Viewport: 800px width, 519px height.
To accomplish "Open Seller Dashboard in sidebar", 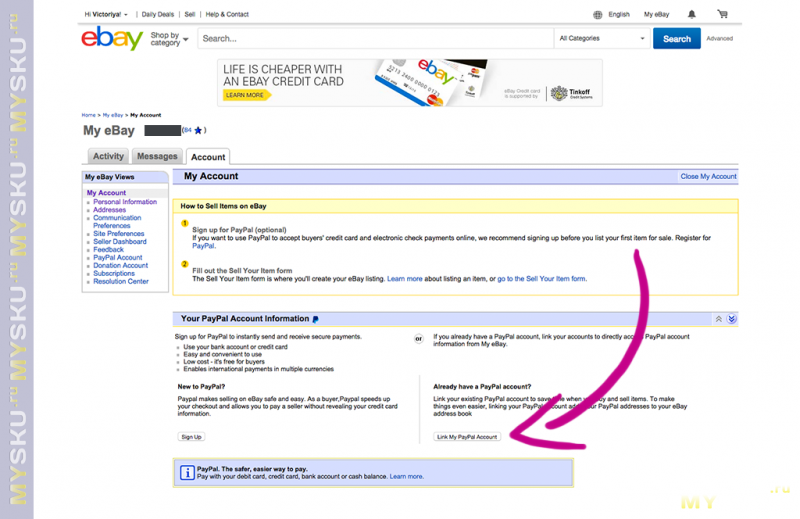I will pyautogui.click(x=119, y=241).
